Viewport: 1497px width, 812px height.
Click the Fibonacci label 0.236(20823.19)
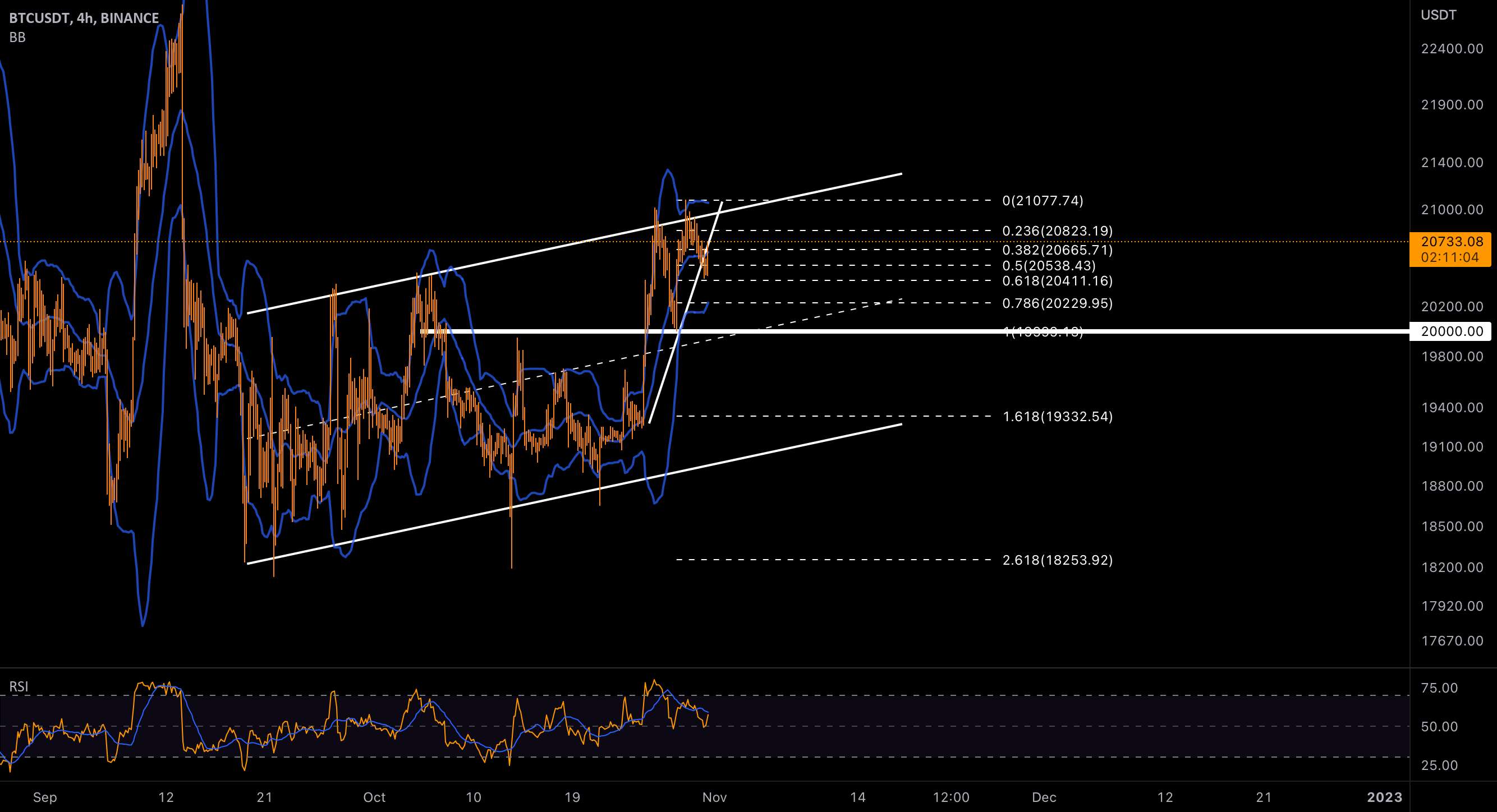pos(1058,230)
